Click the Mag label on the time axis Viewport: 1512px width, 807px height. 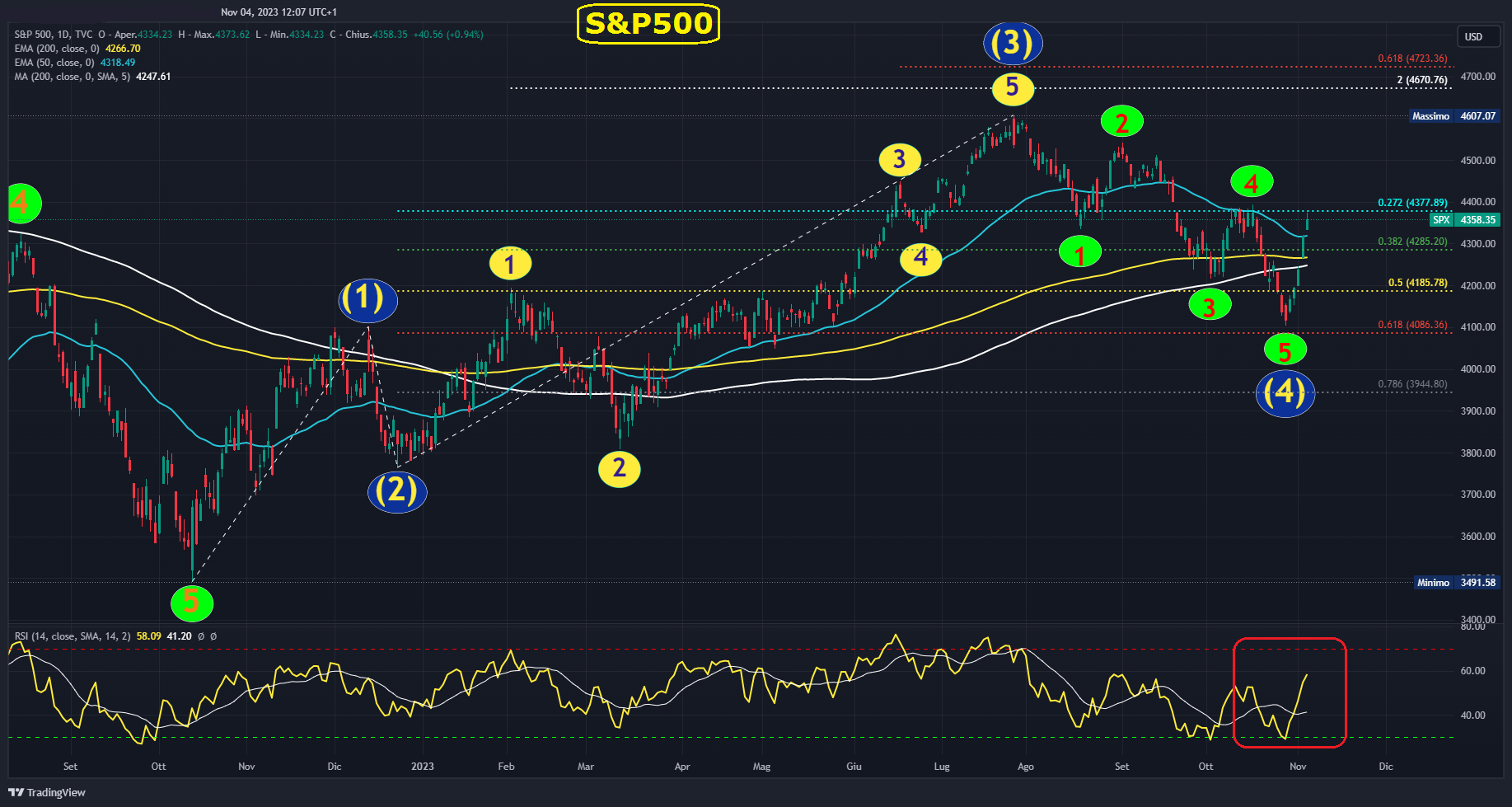[x=761, y=767]
